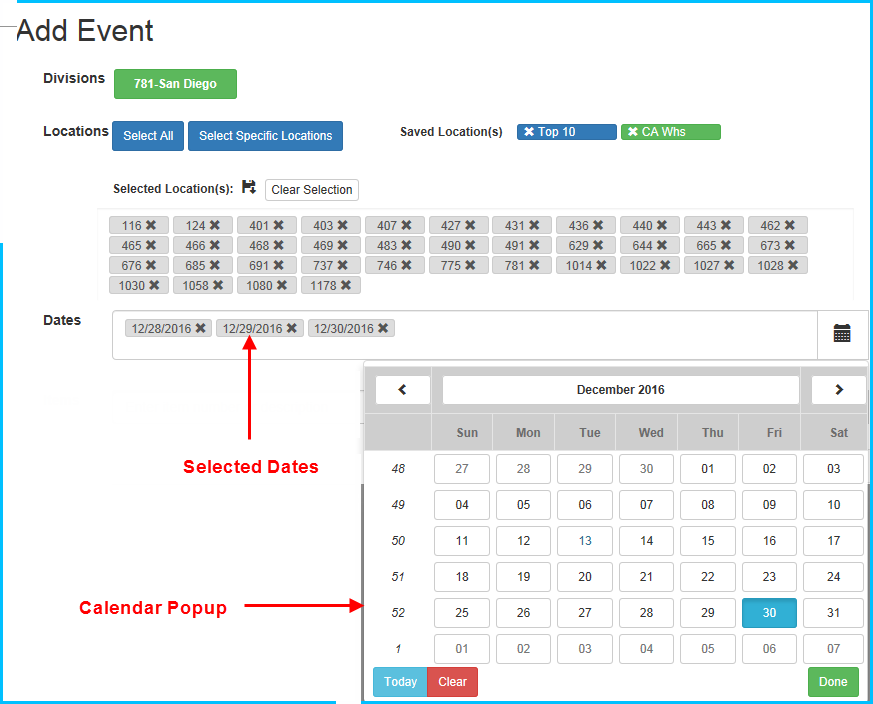Remove the 12/29/2016 date with its X icon

(290, 327)
